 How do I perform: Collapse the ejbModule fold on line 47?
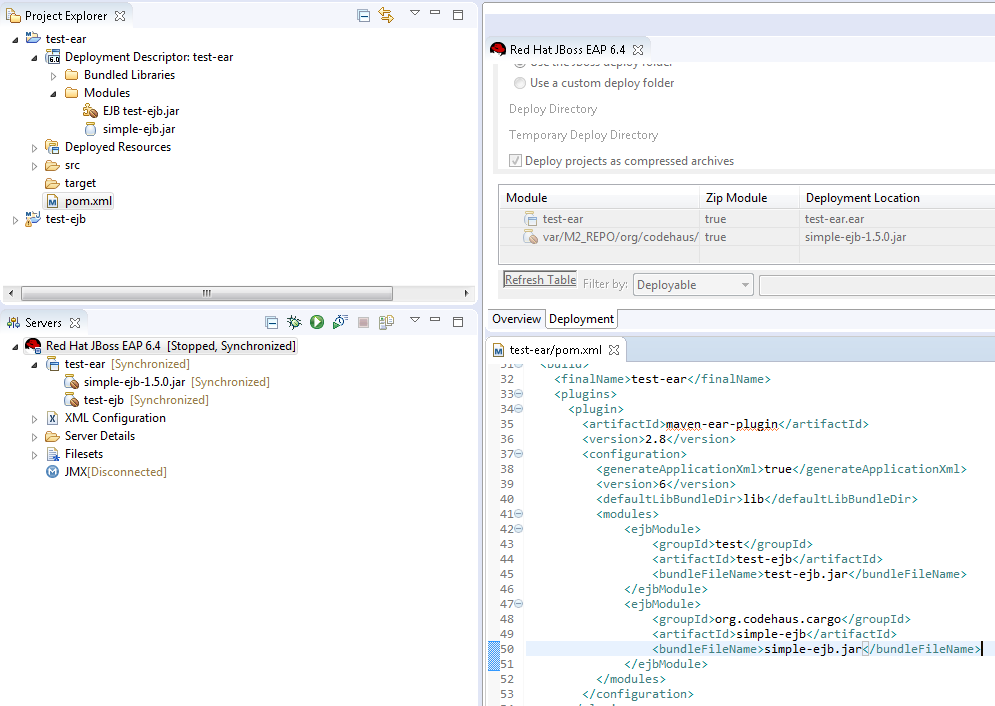point(519,604)
